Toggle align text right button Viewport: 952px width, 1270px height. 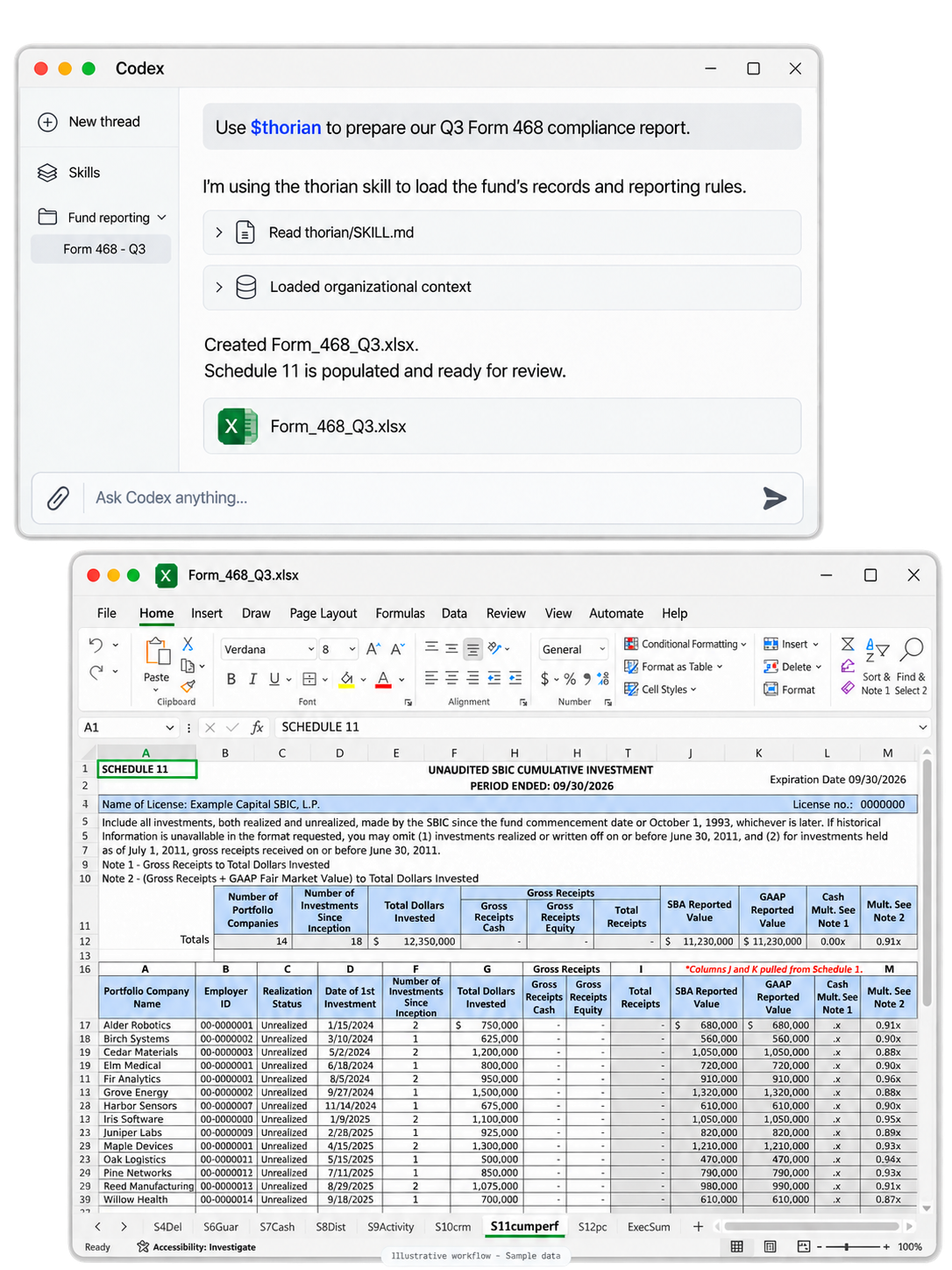coord(472,678)
